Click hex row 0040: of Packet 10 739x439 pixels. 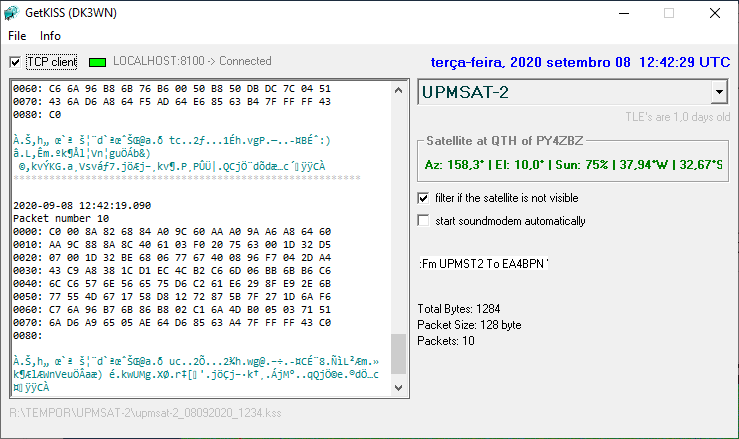172,283
